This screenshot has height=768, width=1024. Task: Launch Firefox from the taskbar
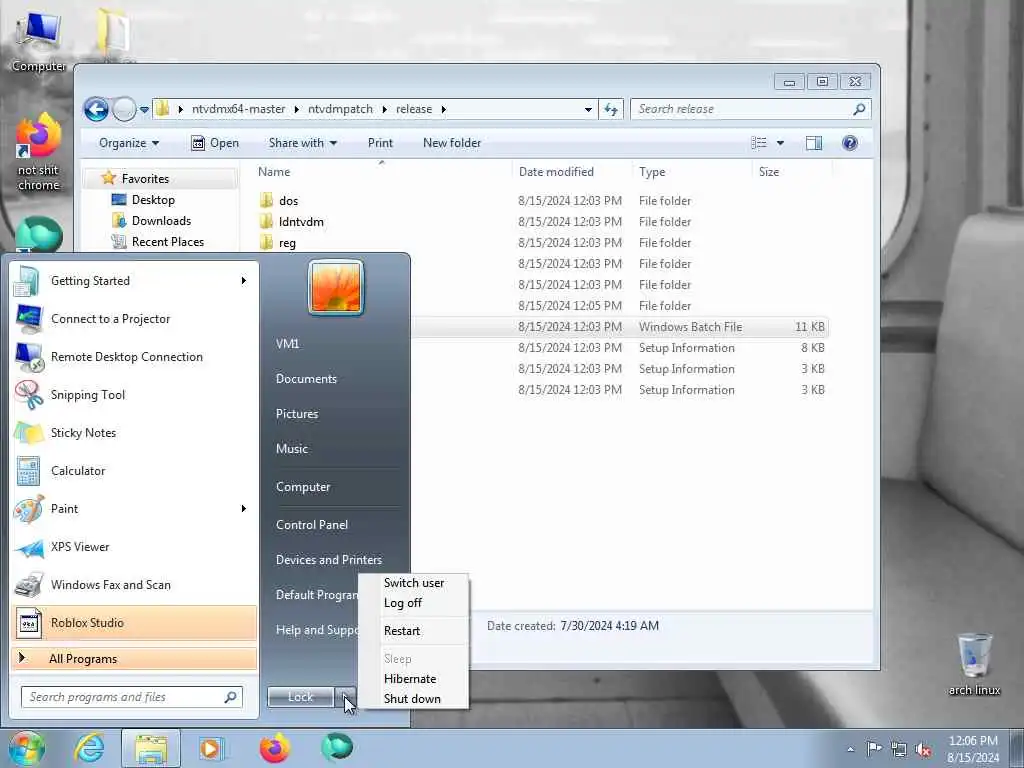coord(274,748)
